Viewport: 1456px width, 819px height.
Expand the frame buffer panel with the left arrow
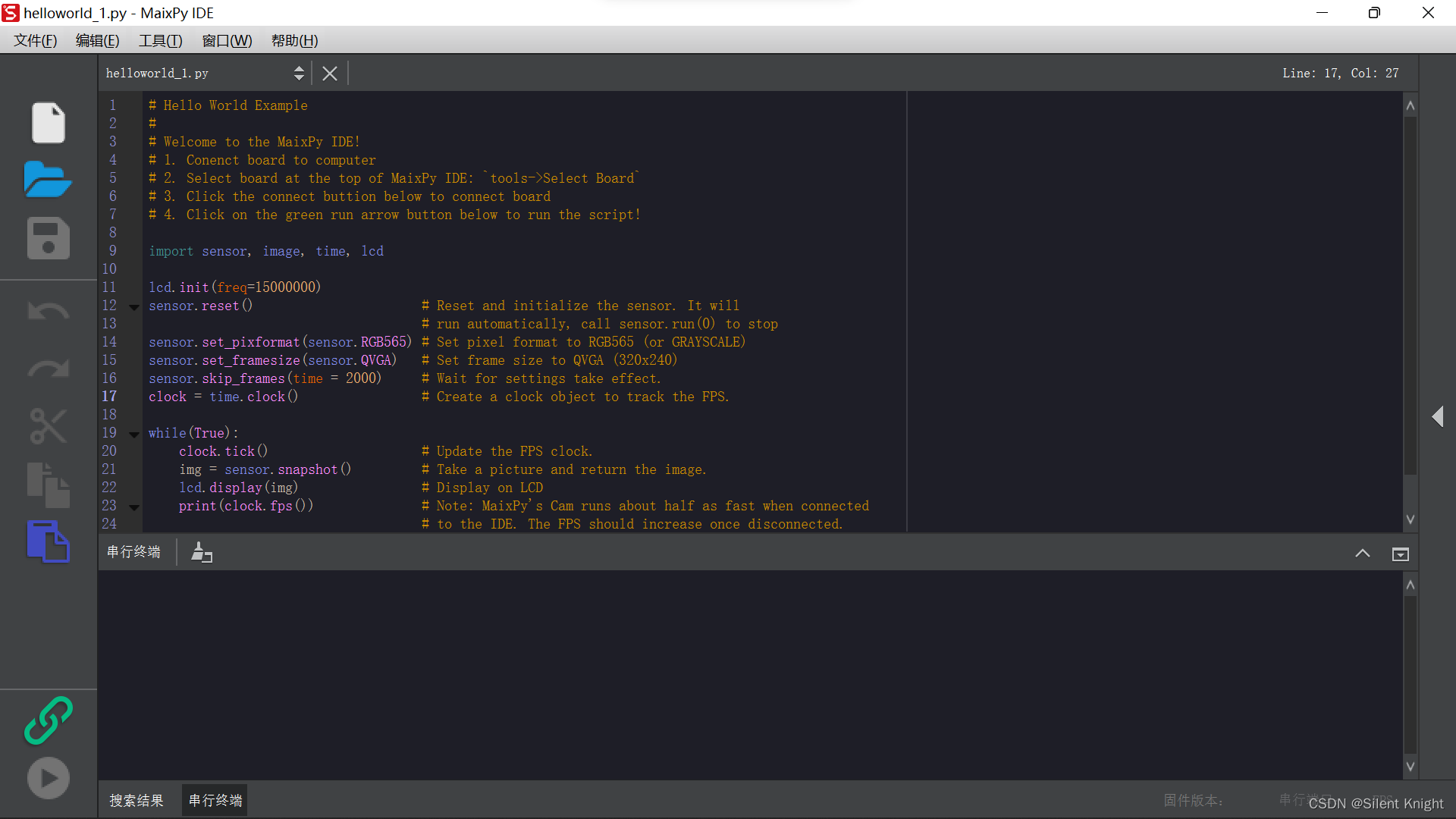click(1438, 416)
